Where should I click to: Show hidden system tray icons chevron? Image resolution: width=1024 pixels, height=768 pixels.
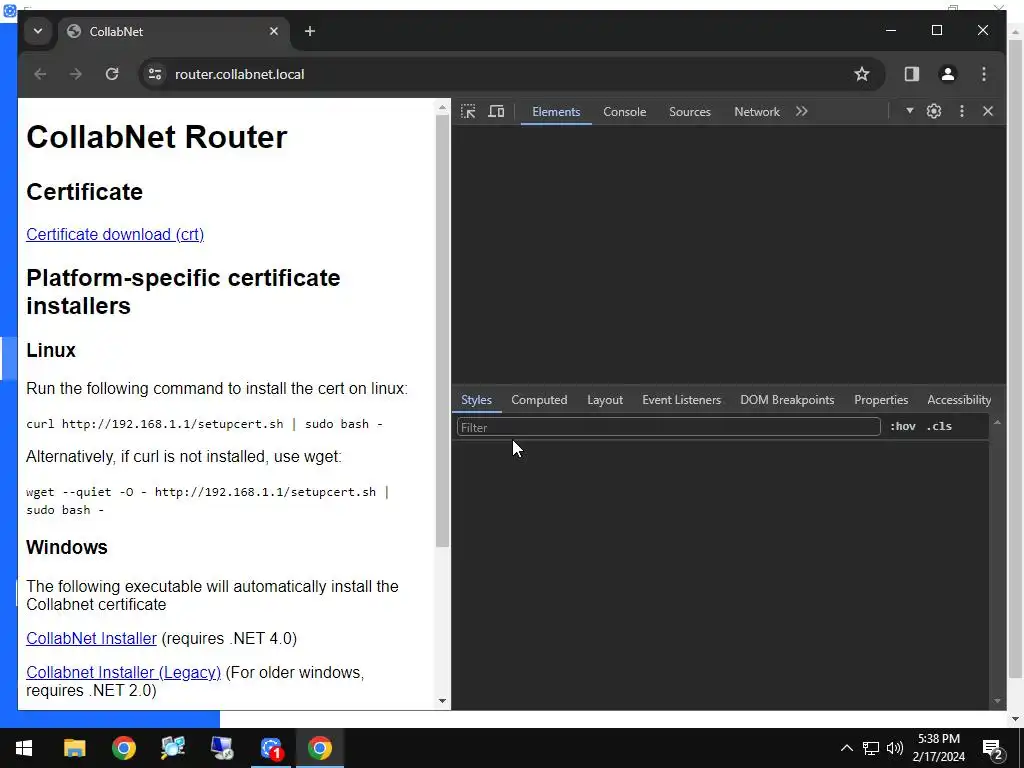(846, 748)
